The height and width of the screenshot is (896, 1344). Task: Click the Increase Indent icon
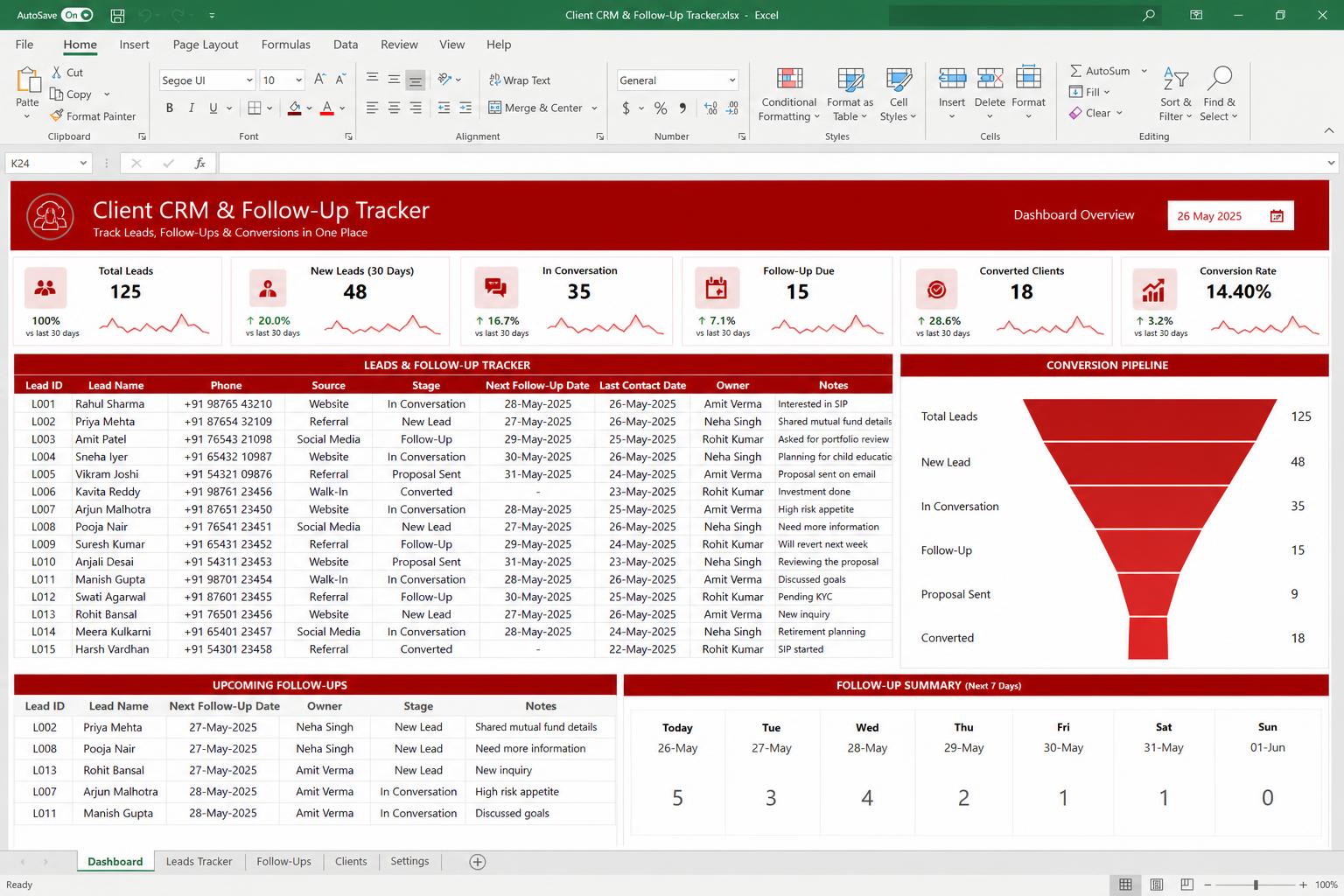pos(465,108)
